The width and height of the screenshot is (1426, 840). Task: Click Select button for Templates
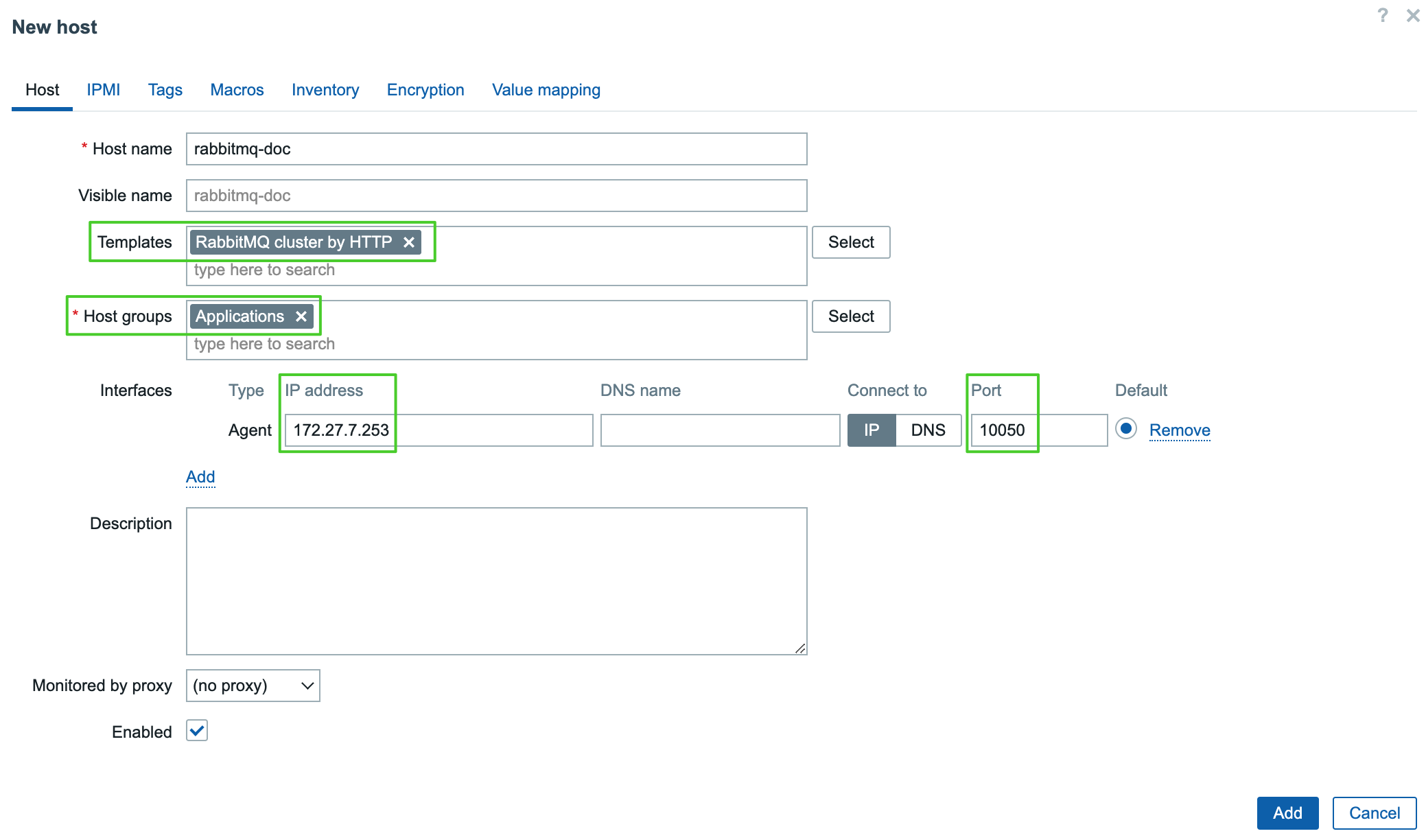[850, 241]
